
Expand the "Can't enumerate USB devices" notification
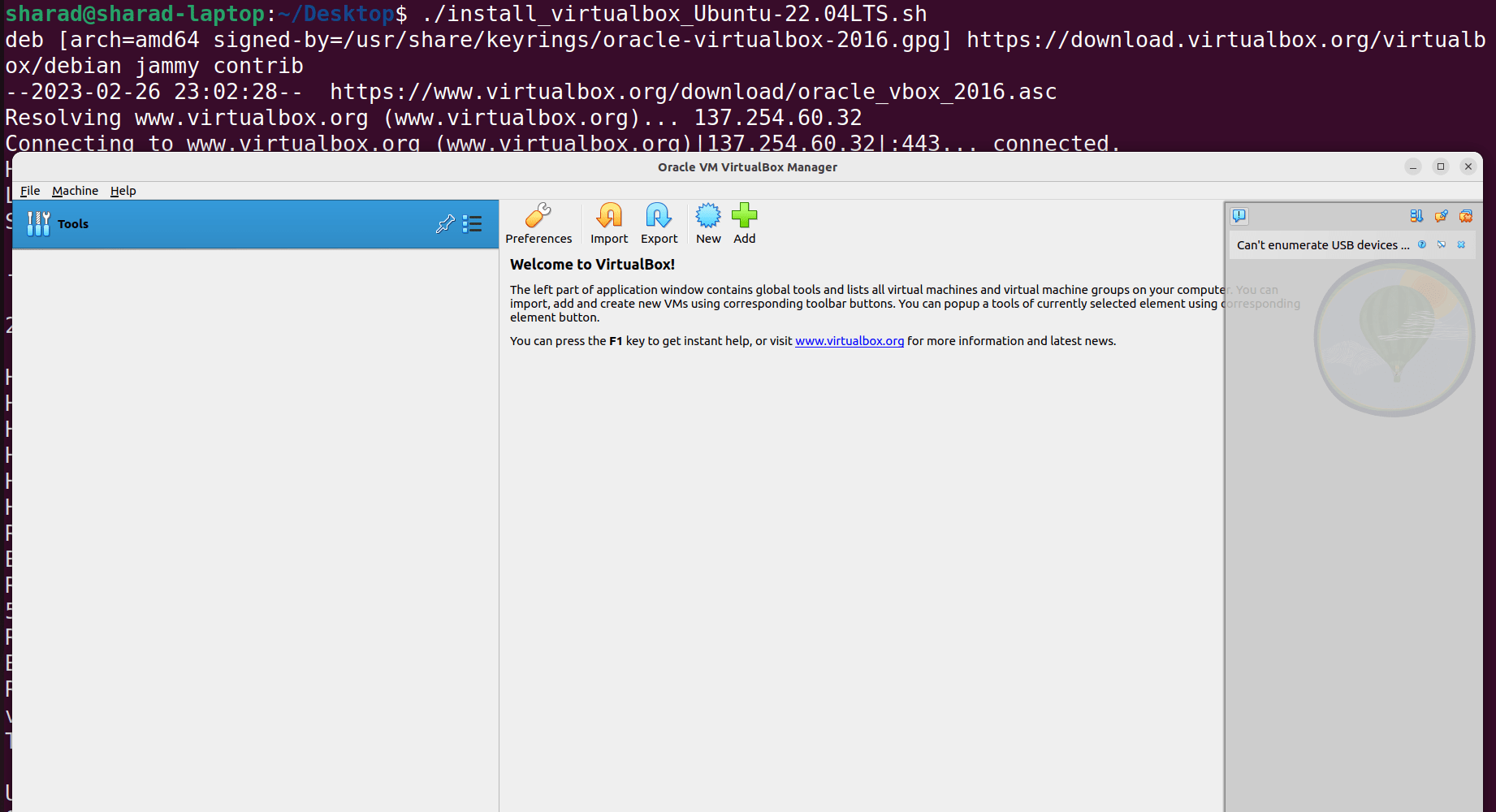(1323, 245)
